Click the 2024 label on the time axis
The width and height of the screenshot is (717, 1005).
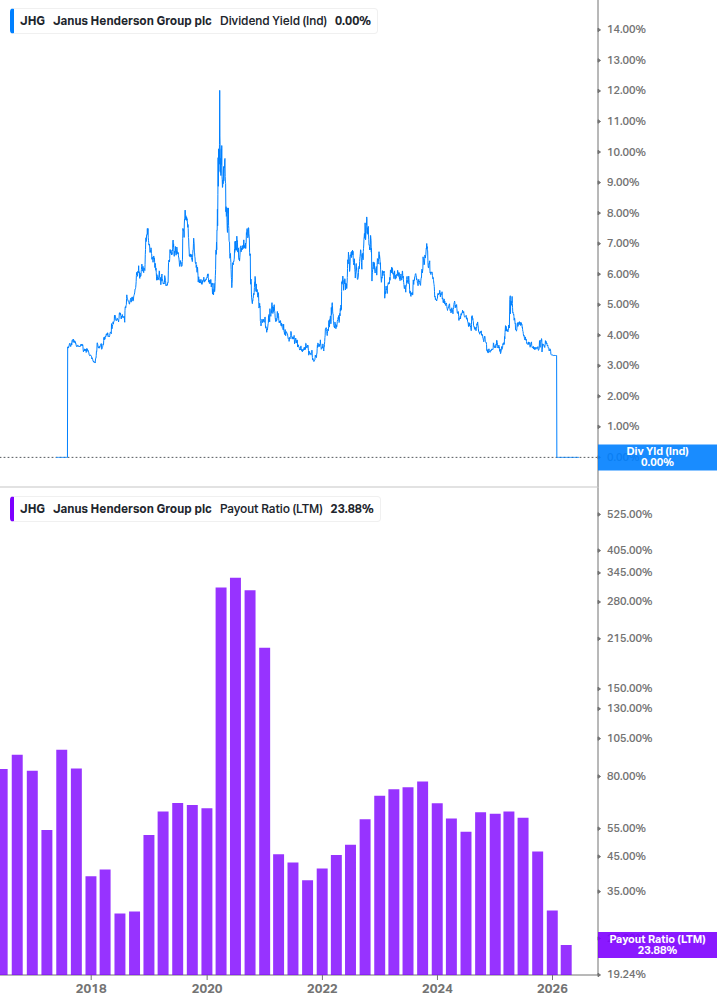[438, 989]
